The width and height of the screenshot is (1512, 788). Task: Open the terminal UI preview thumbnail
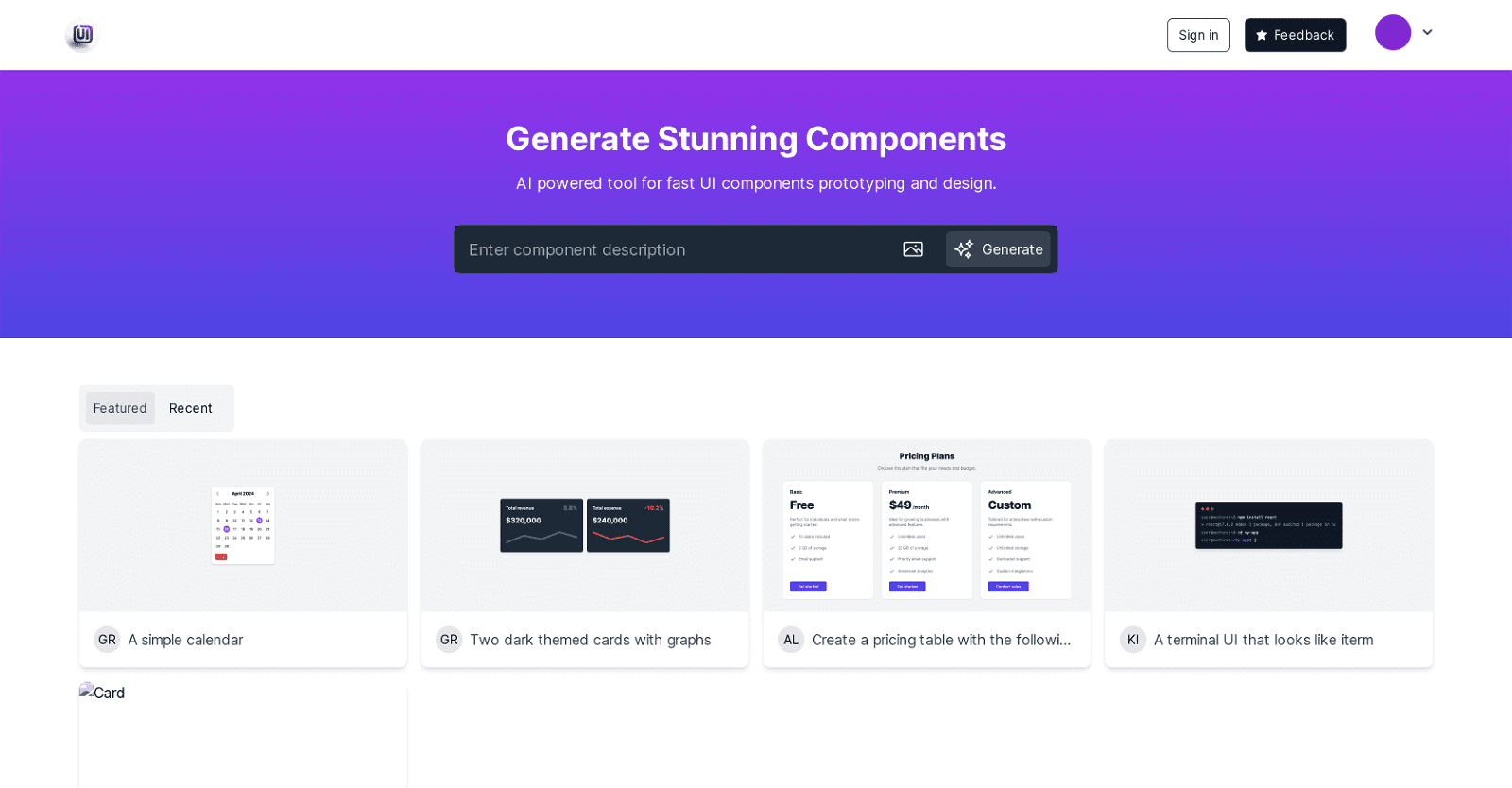point(1268,525)
